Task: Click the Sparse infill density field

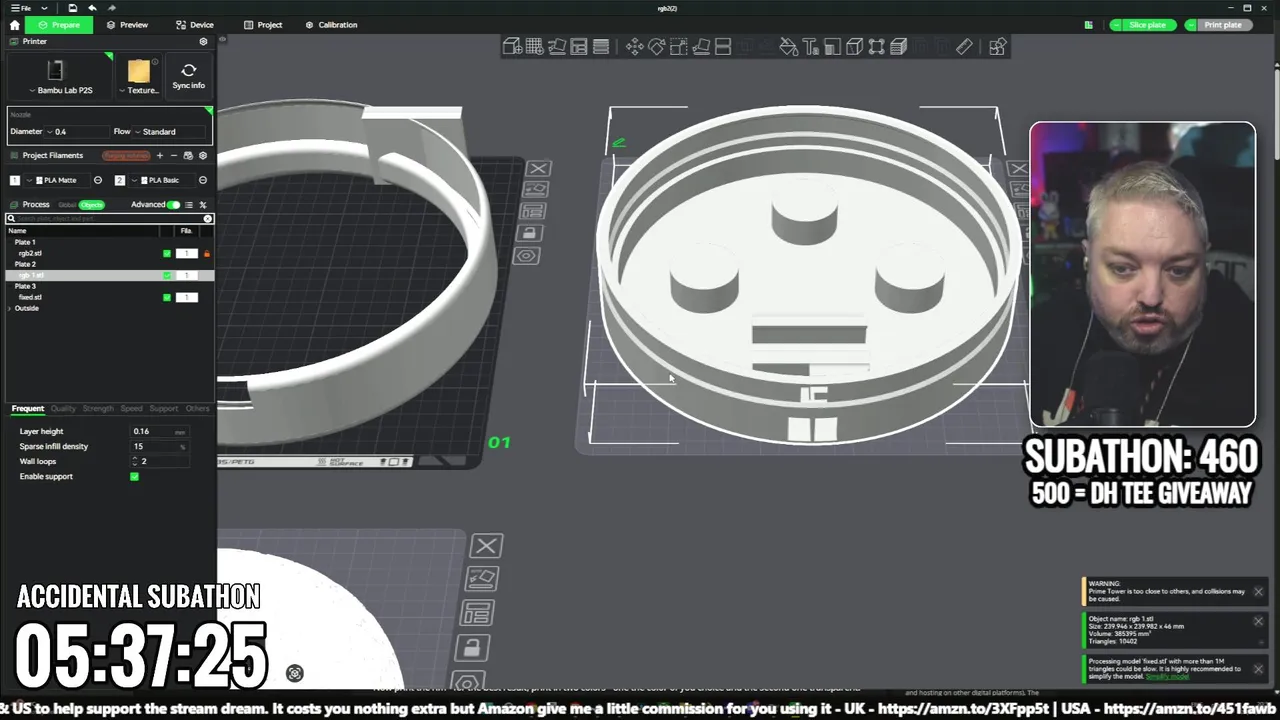Action: 160,446
